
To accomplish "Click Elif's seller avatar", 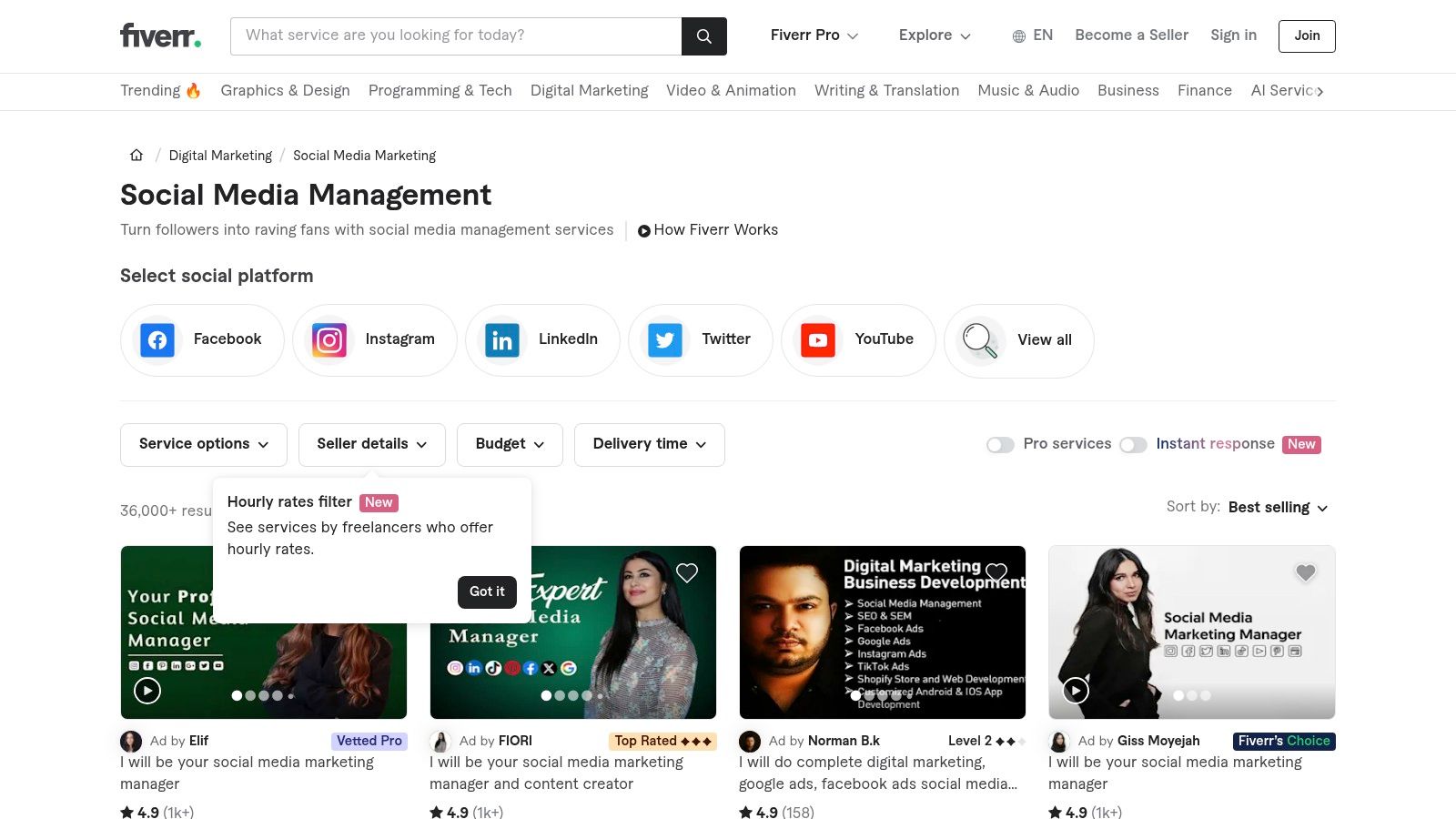I will pyautogui.click(x=131, y=741).
